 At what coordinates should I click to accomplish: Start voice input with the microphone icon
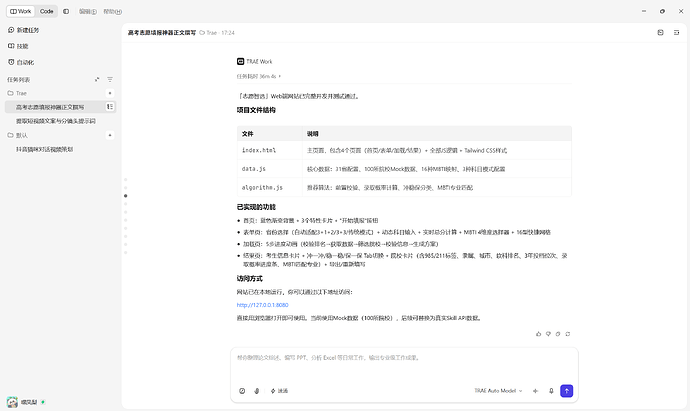click(x=551, y=391)
